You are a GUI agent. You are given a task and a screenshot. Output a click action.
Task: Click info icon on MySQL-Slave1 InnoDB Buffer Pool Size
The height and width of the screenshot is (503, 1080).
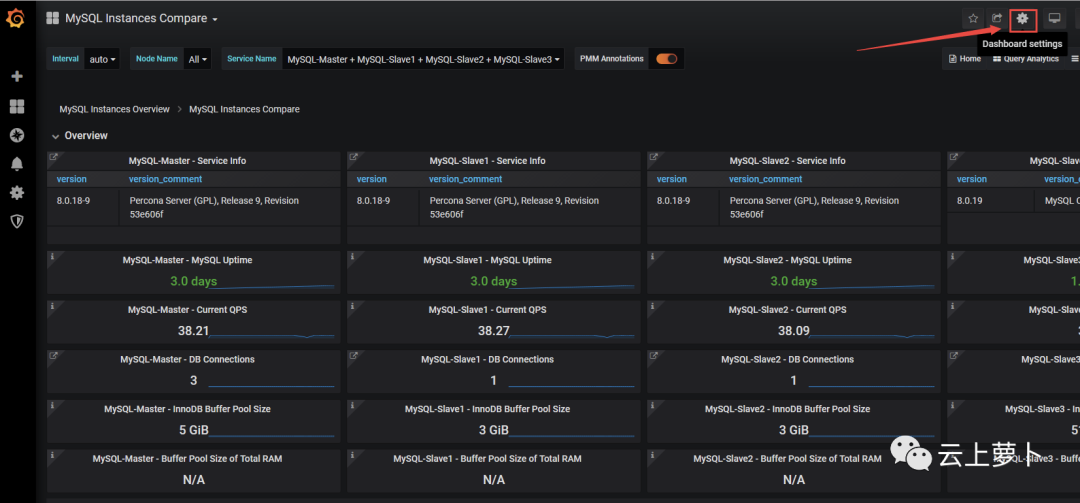pos(353,405)
